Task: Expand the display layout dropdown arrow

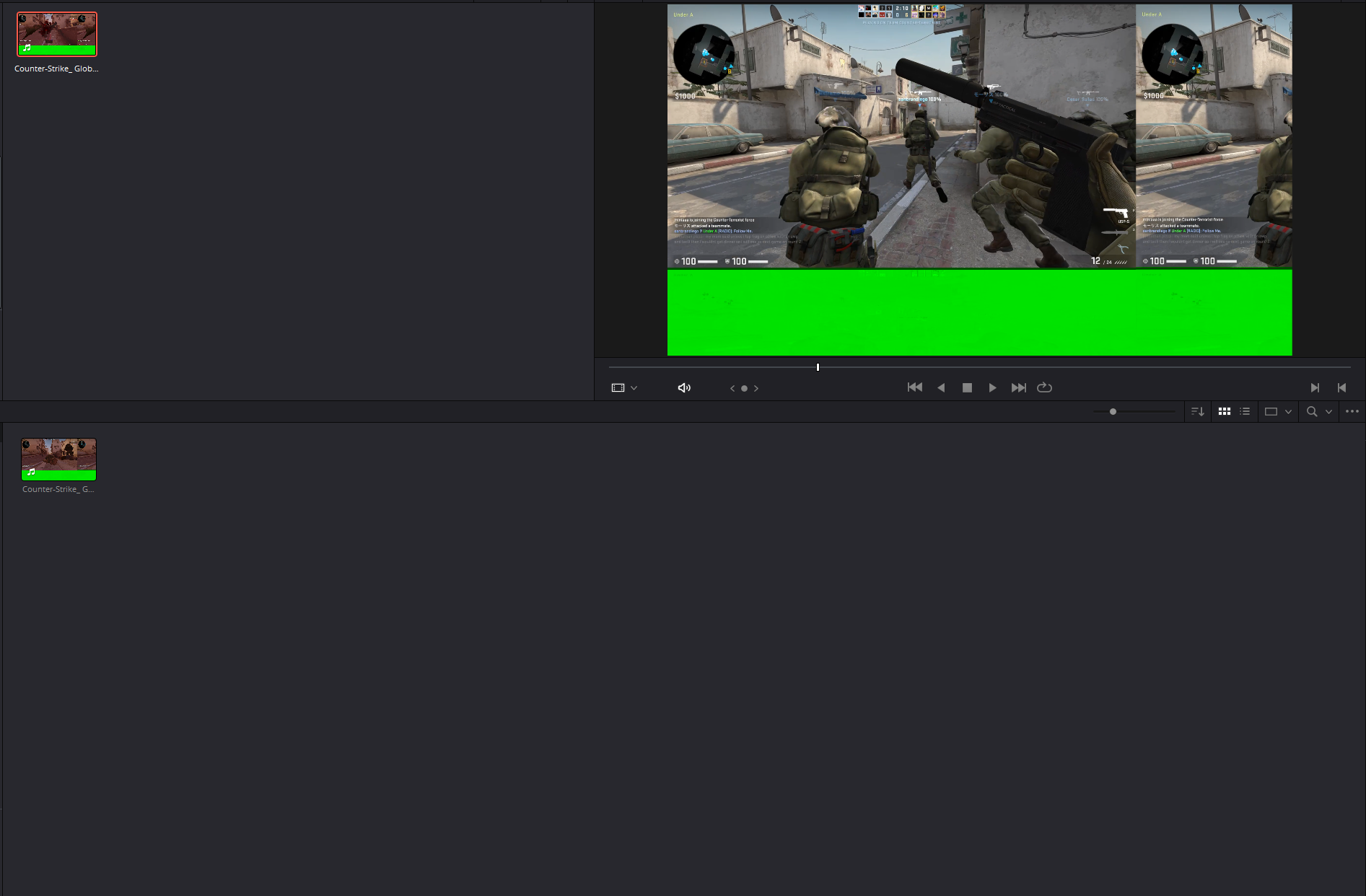Action: pyautogui.click(x=1288, y=412)
